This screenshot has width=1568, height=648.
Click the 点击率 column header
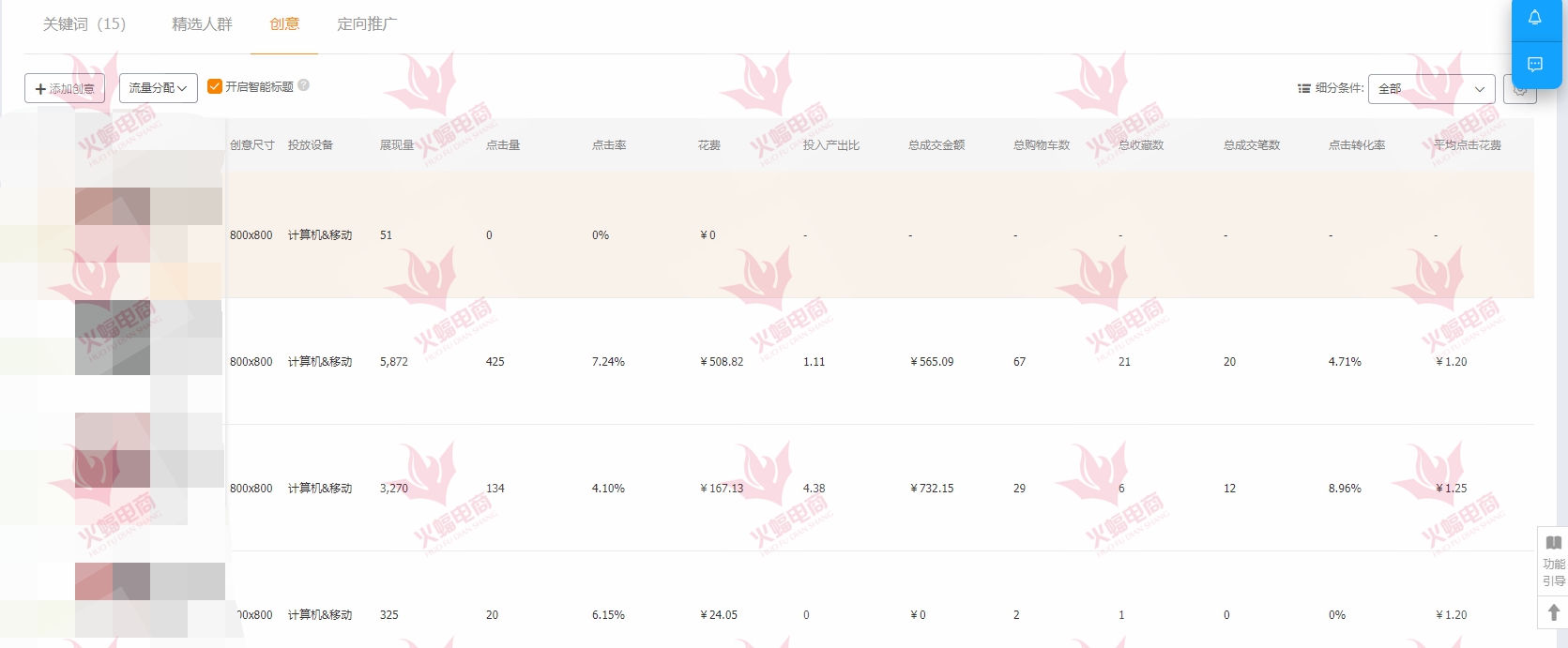coord(609,145)
